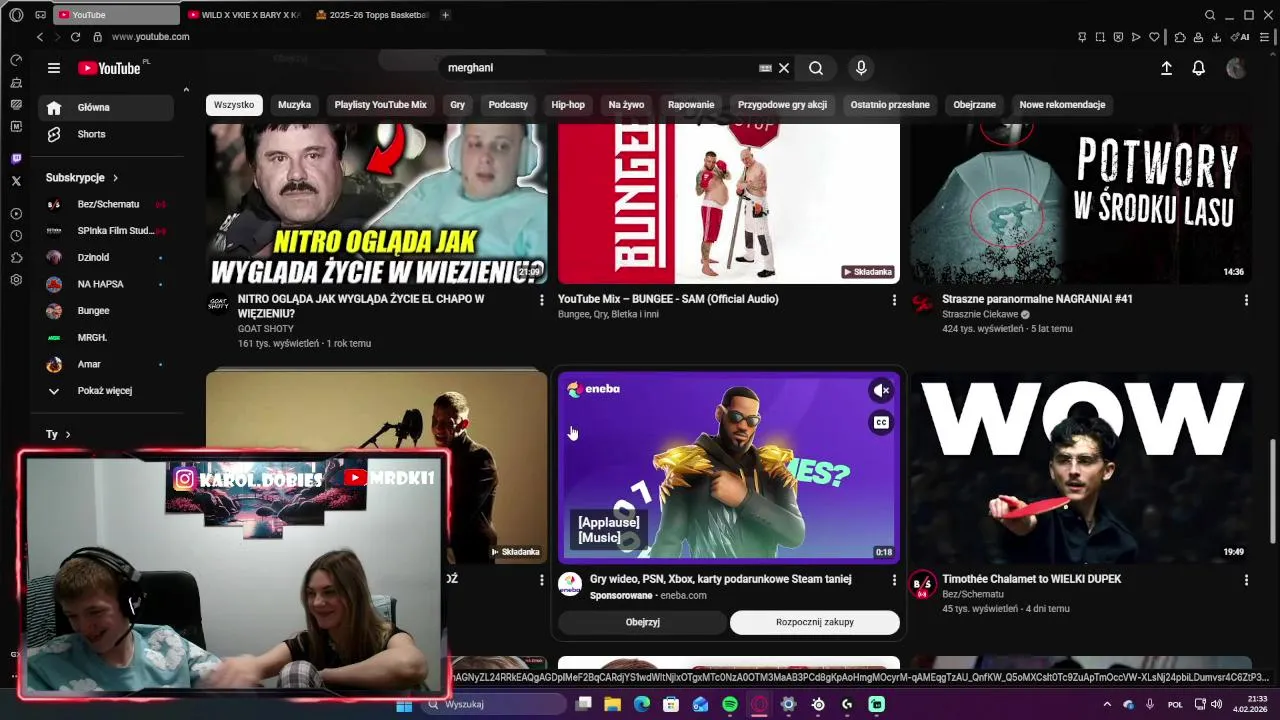Open the NA HAPSA subscription
The height and width of the screenshot is (720, 1280).
(x=108, y=284)
